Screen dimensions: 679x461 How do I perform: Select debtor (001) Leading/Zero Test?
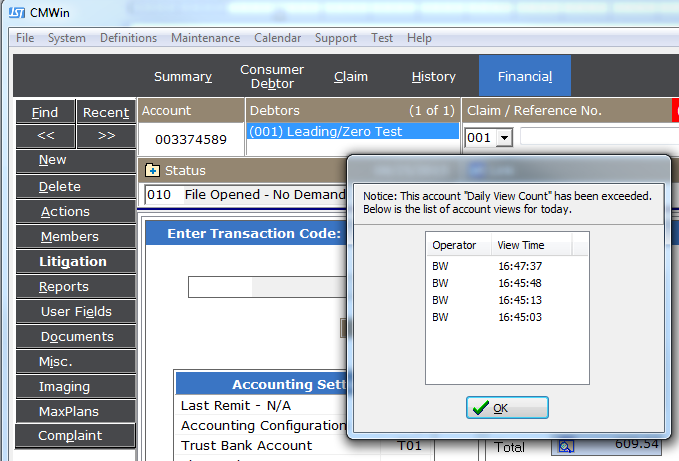[352, 131]
